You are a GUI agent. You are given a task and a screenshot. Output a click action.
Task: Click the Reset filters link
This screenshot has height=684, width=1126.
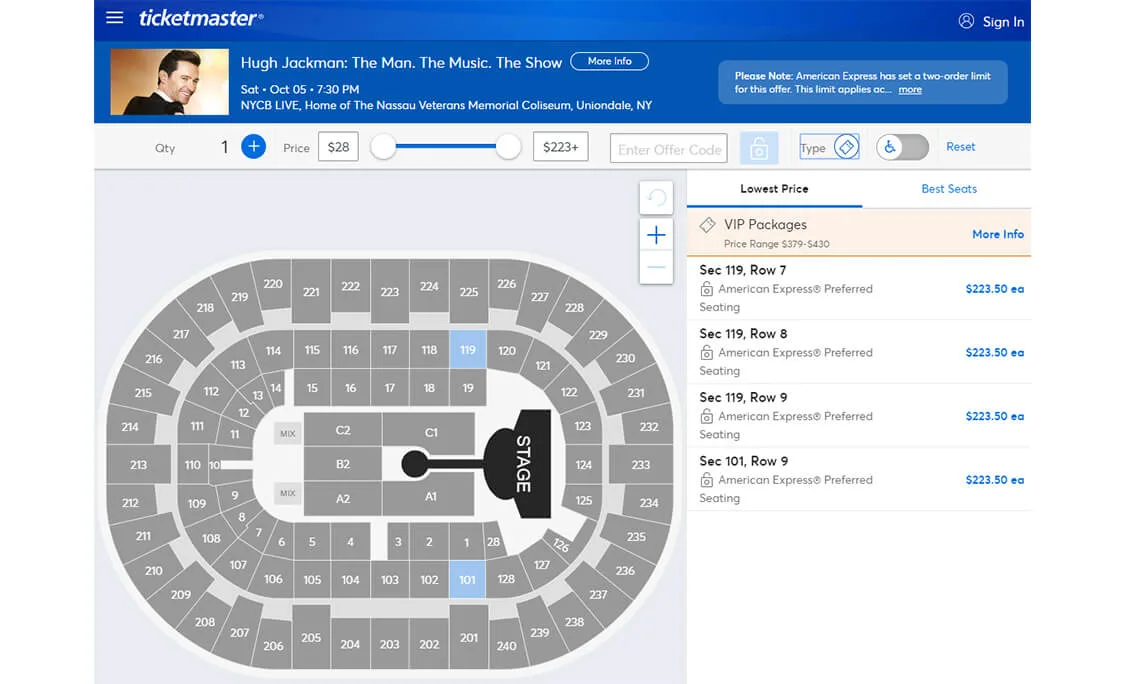(x=960, y=147)
